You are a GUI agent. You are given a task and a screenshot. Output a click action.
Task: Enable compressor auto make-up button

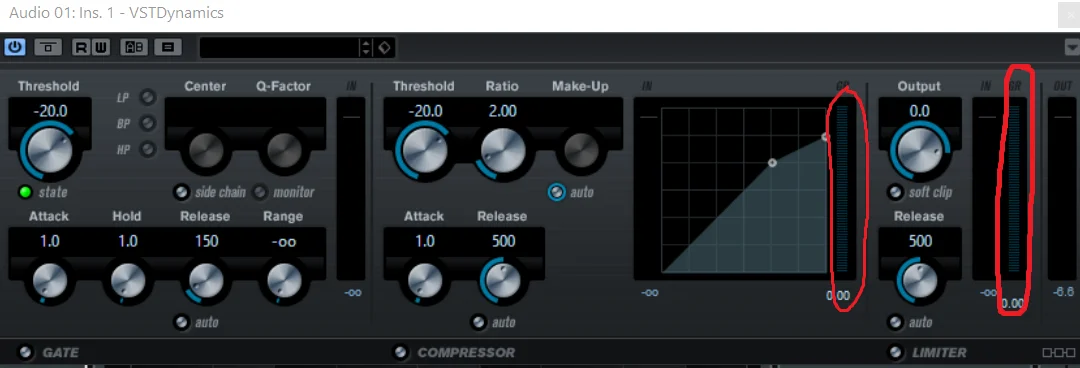click(557, 192)
